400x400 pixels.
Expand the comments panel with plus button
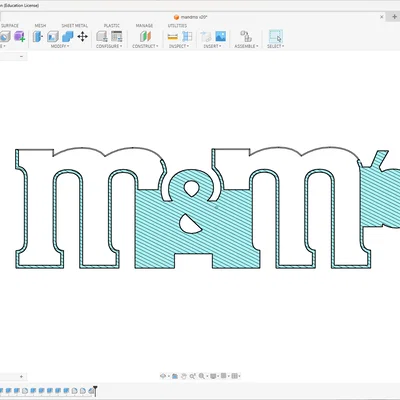21,376
